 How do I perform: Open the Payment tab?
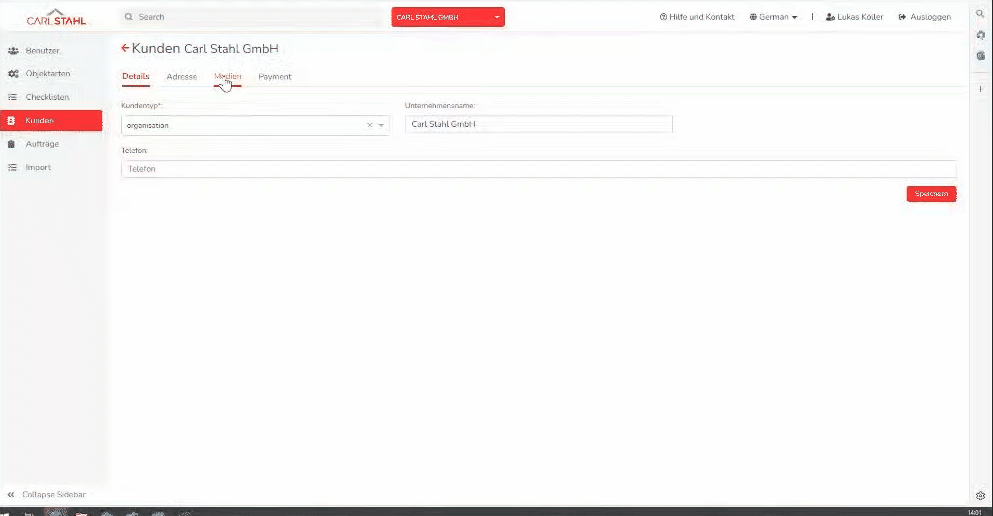(x=274, y=77)
